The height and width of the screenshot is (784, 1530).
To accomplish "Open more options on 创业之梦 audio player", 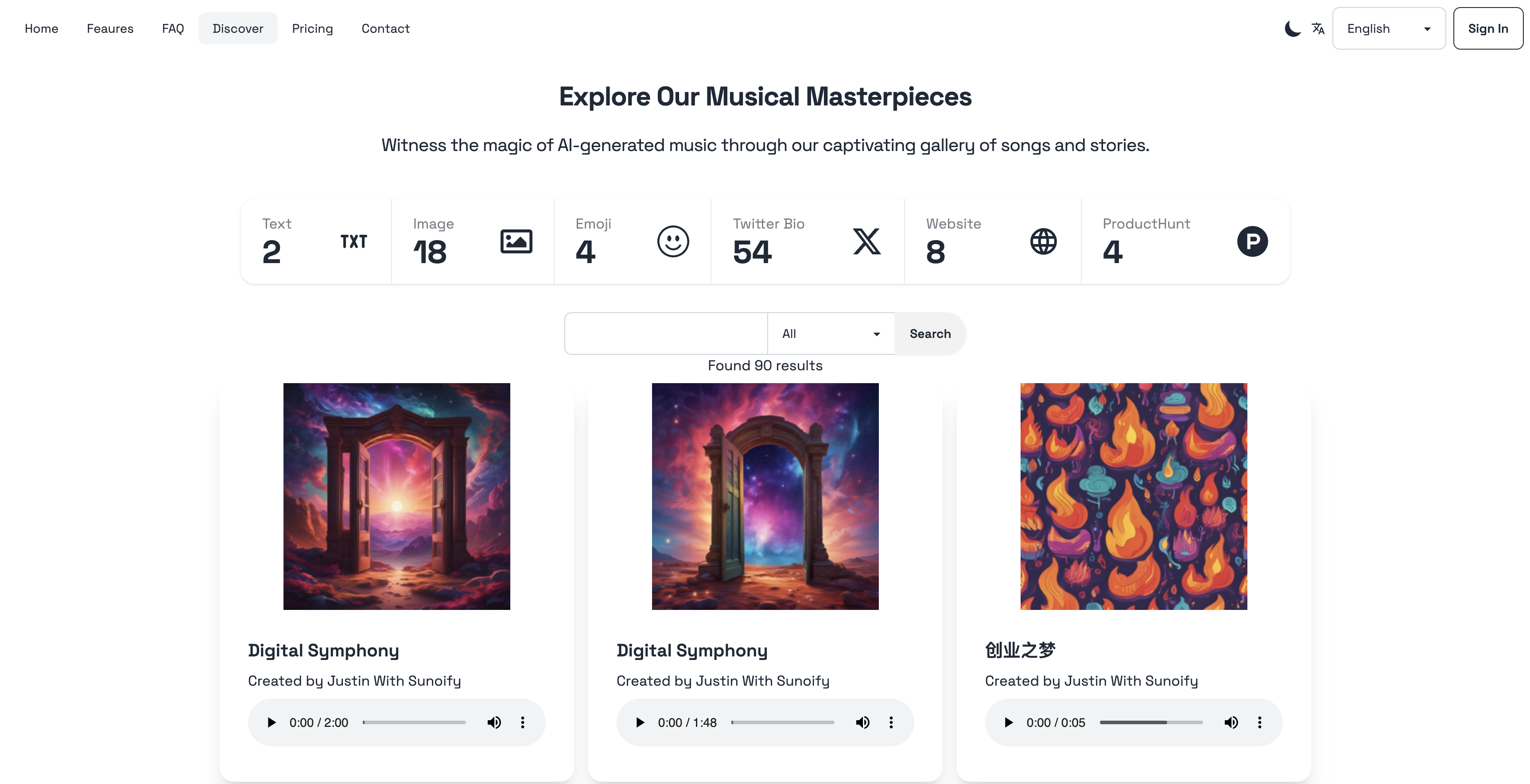I will click(x=1259, y=722).
